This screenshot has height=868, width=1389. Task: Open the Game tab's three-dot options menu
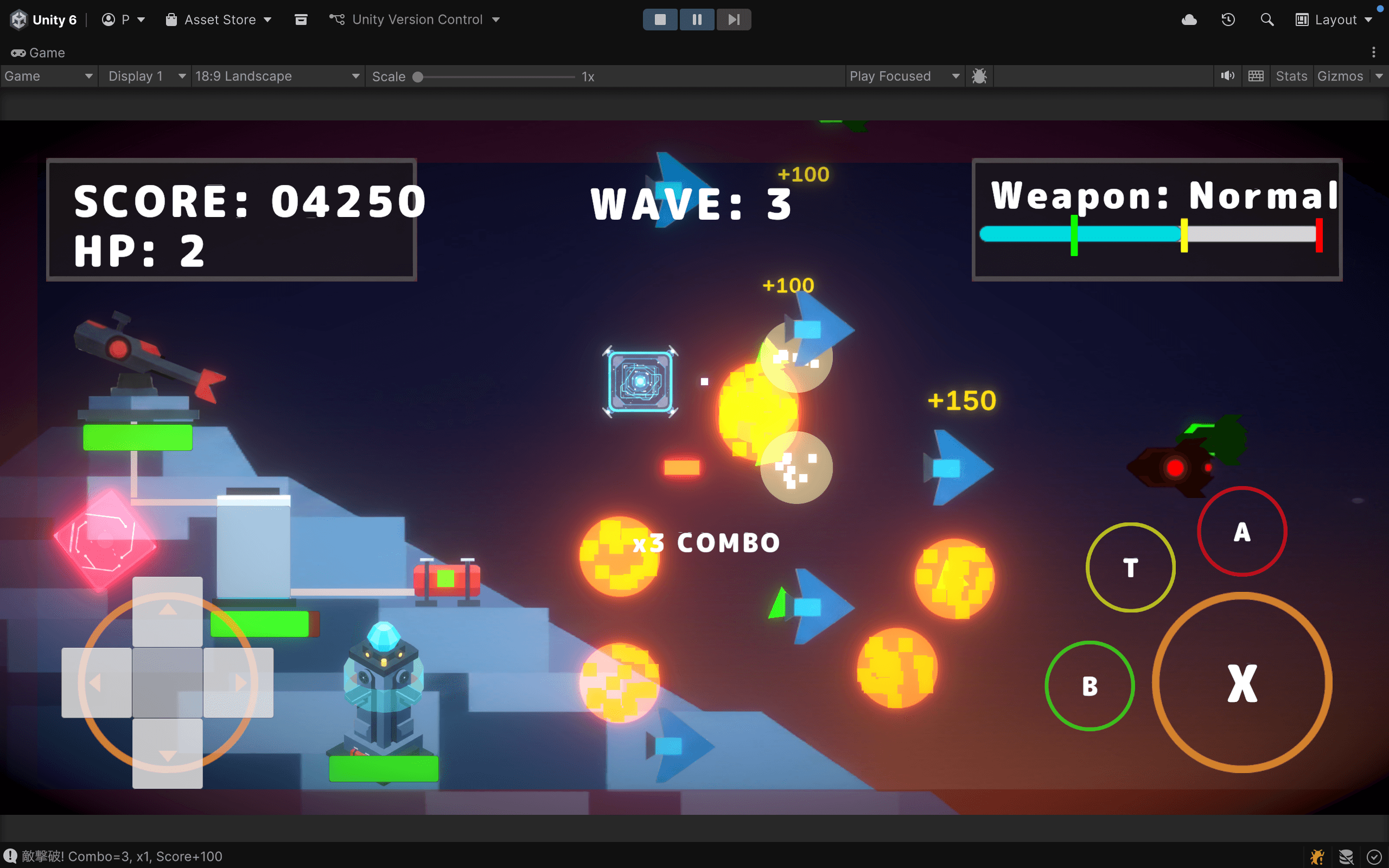[x=1373, y=53]
